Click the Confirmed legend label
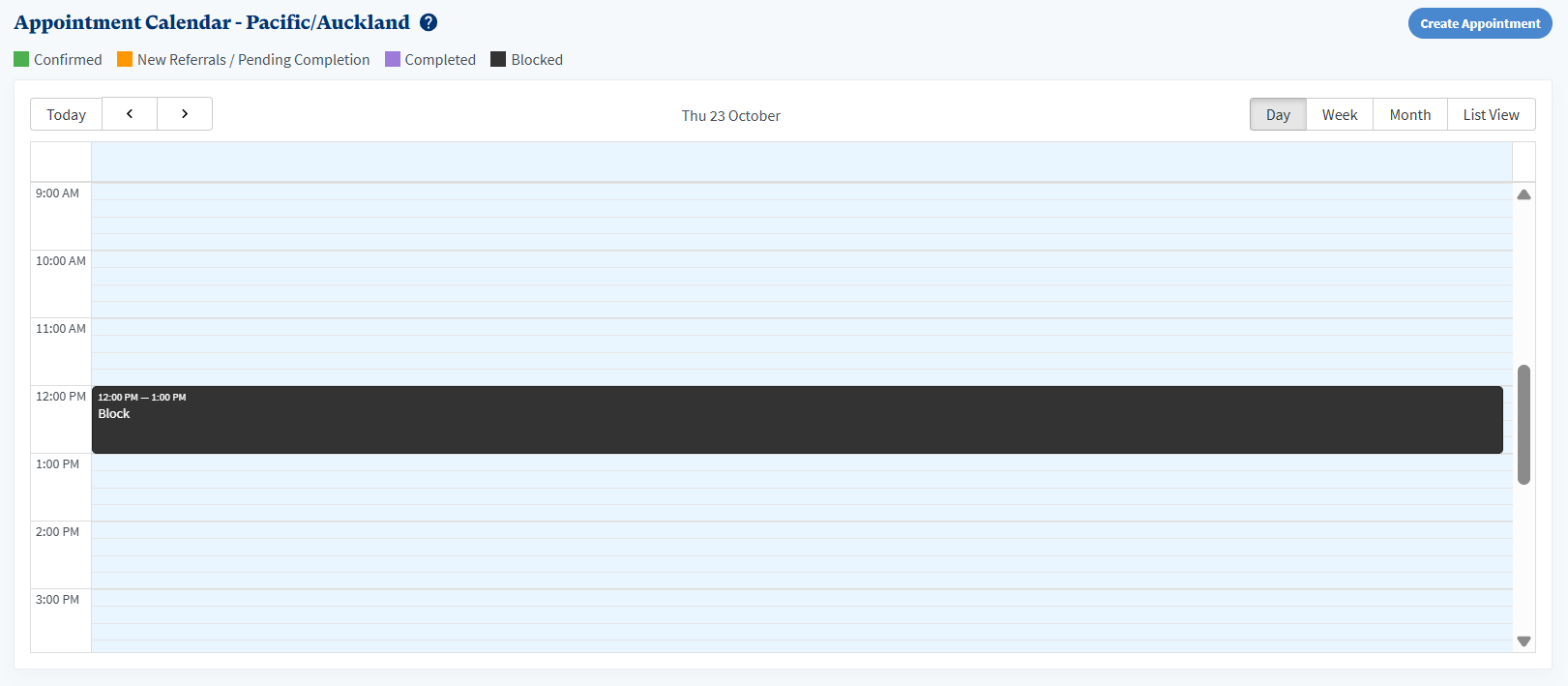This screenshot has width=1568, height=686. coord(68,59)
